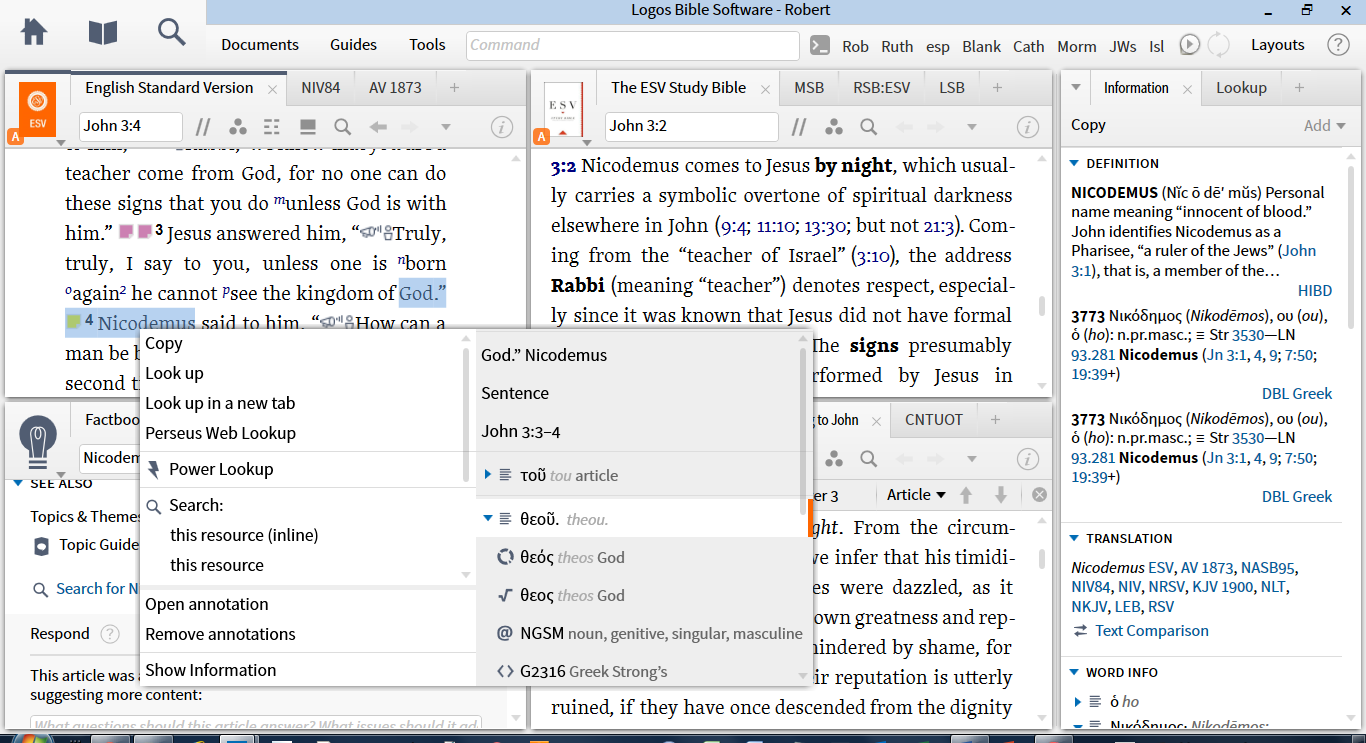The image size is (1366, 743).
Task: Open the main Search magnifier icon
Action: point(172,32)
